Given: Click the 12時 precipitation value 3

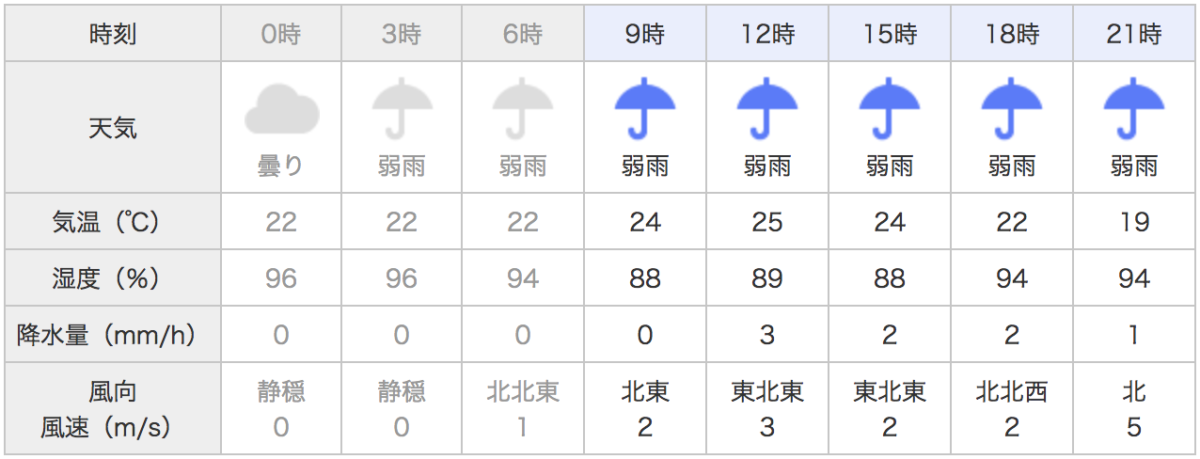Looking at the screenshot, I should [767, 334].
